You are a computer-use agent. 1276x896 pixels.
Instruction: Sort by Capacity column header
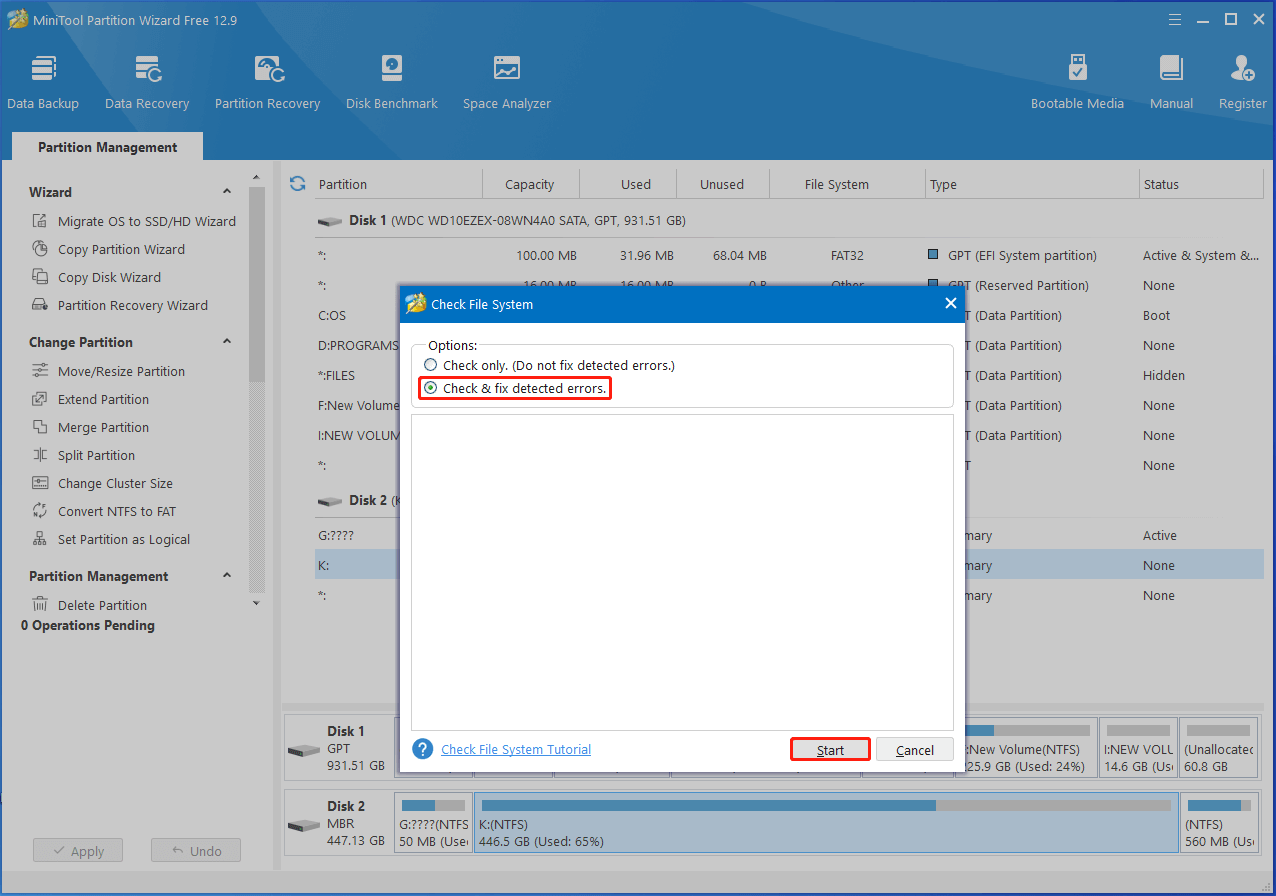click(x=530, y=184)
